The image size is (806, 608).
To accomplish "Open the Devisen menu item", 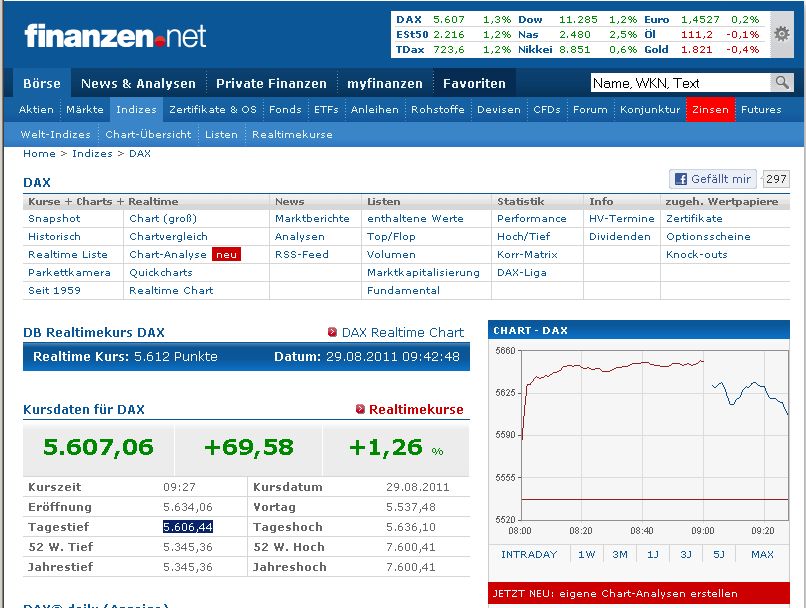I will tap(499, 109).
